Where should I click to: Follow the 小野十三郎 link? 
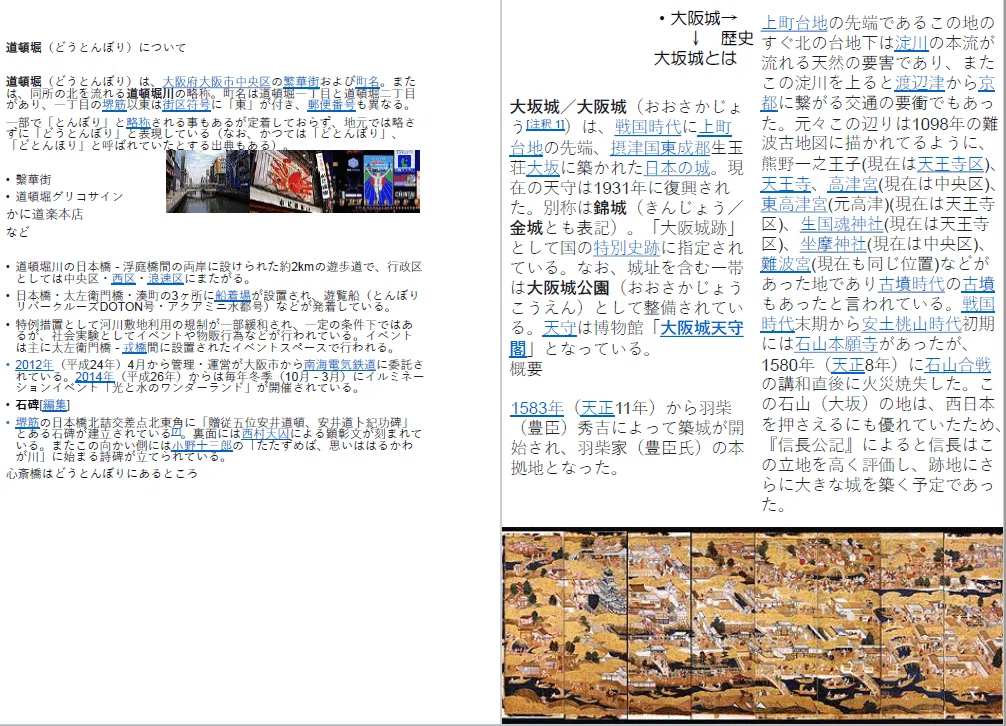tap(201, 445)
